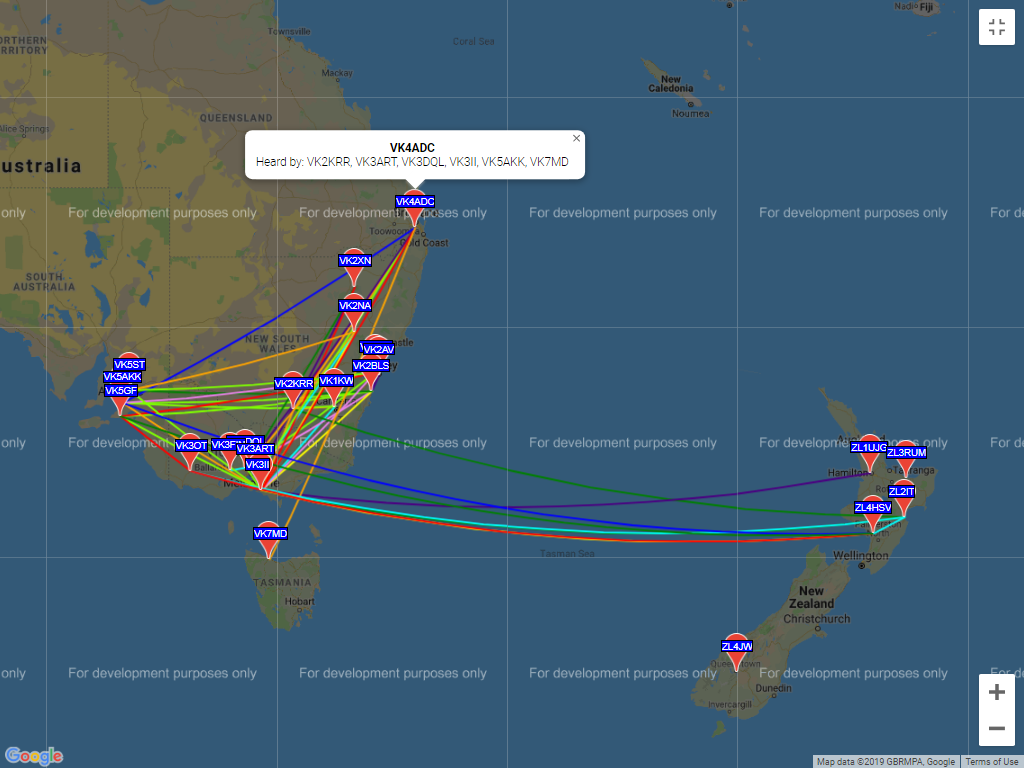
Task: Zoom out of the map
Action: pos(996,728)
